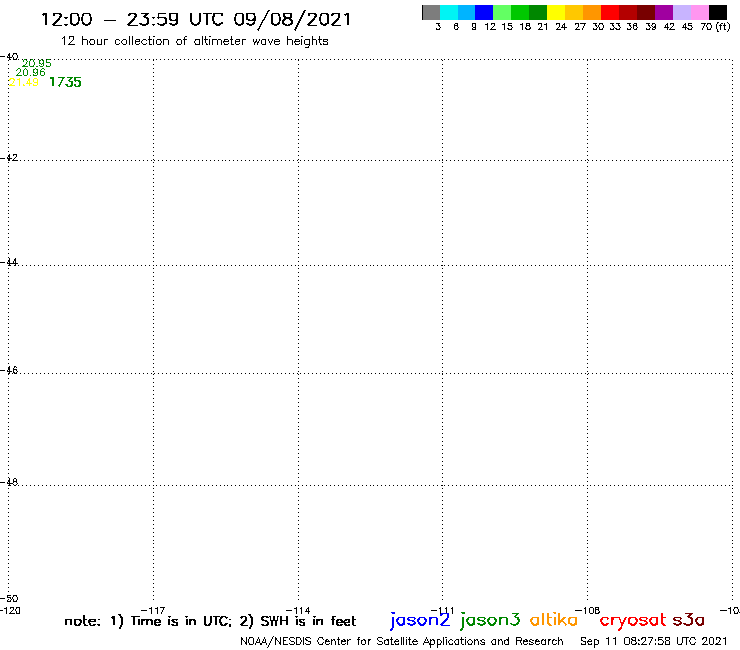
Task: Click the -42 latitude axis label
Action: [x=9, y=157]
